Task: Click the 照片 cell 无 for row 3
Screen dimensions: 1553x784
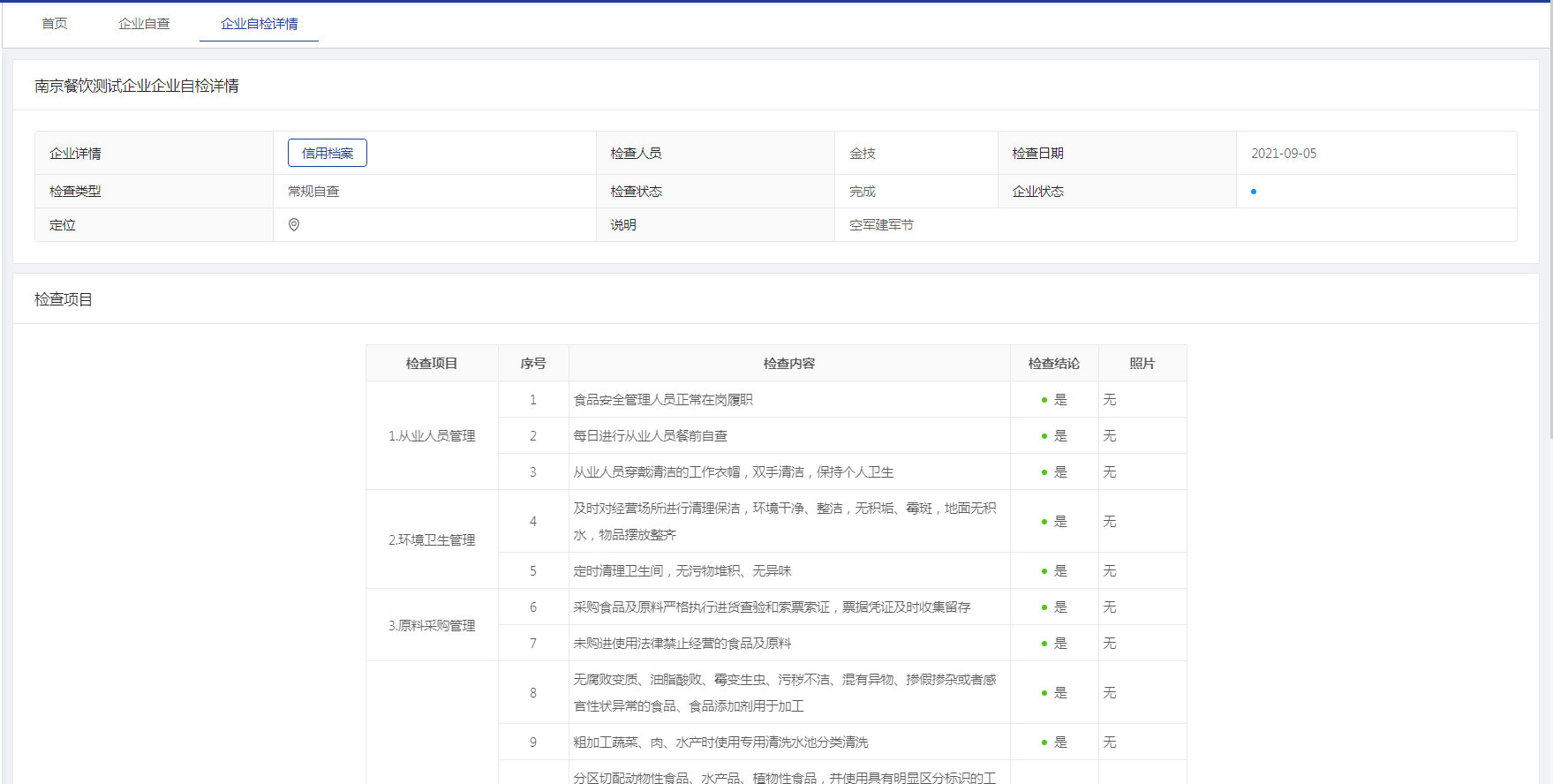Action: coord(1110,472)
